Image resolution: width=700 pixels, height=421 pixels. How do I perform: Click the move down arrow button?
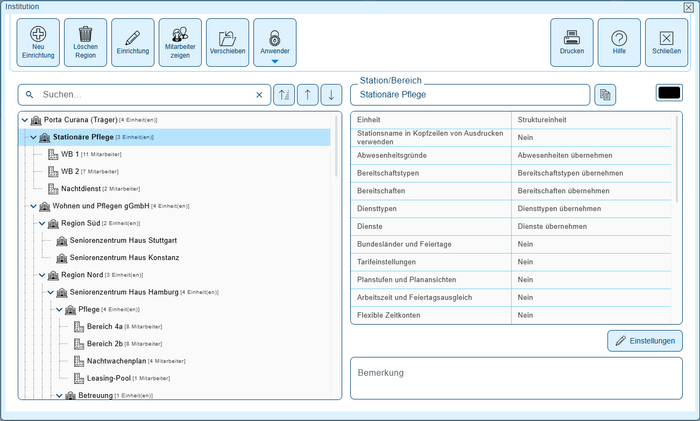click(331, 95)
